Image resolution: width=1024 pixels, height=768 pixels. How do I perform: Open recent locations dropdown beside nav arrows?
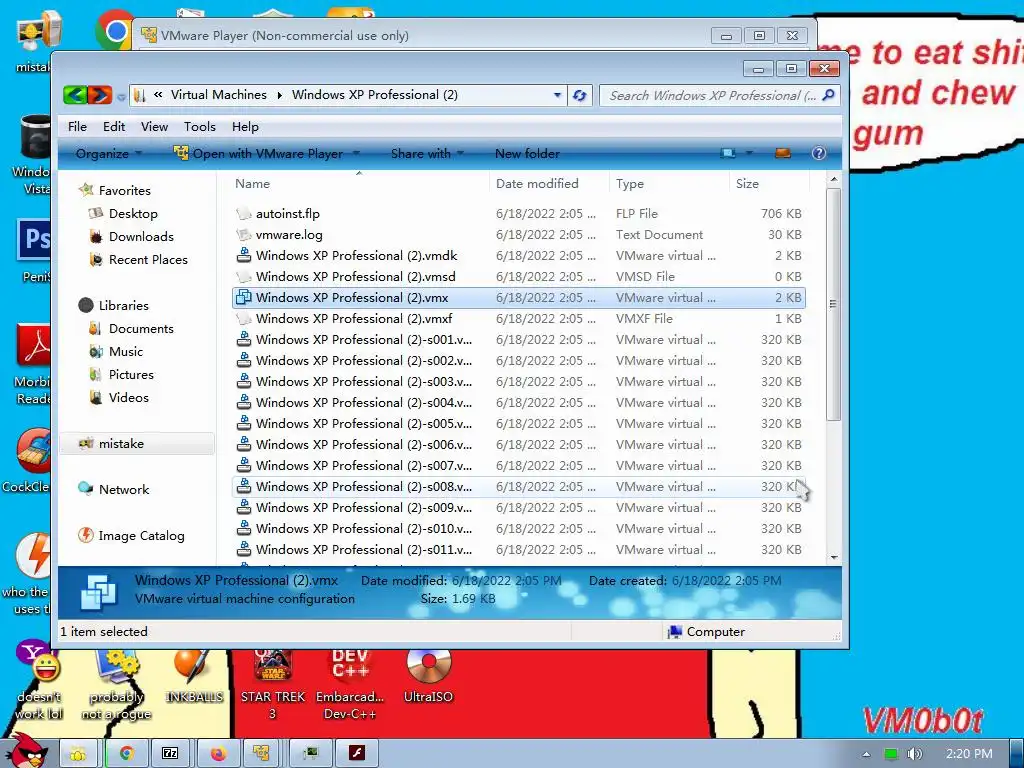[121, 97]
